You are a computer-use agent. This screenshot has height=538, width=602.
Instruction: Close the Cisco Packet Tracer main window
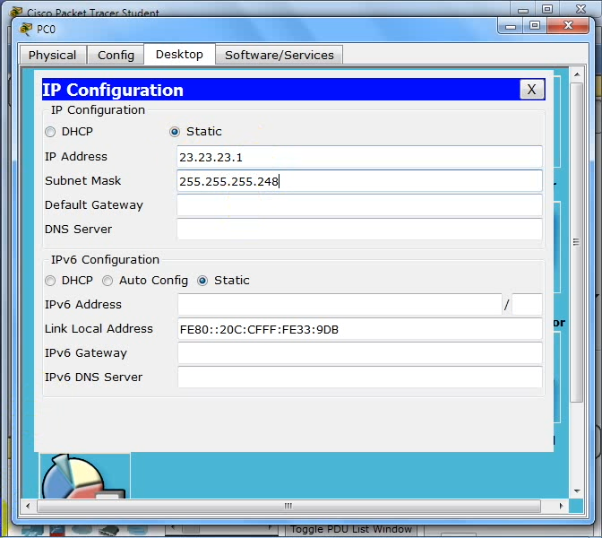(x=581, y=8)
